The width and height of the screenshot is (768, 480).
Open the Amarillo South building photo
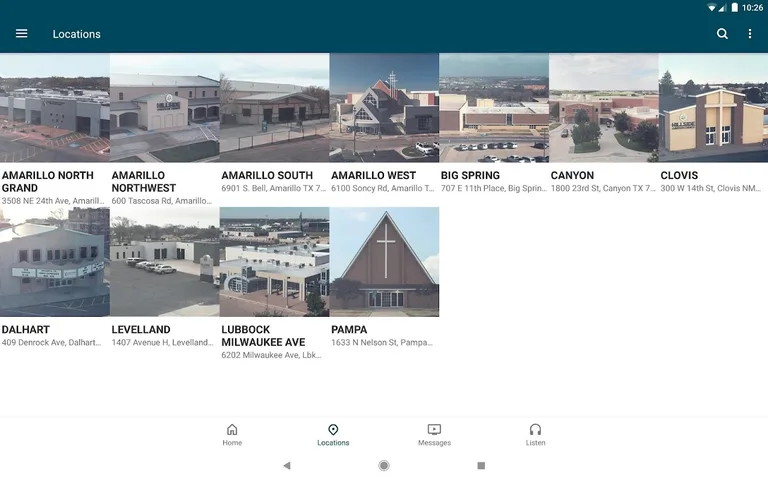(x=274, y=108)
